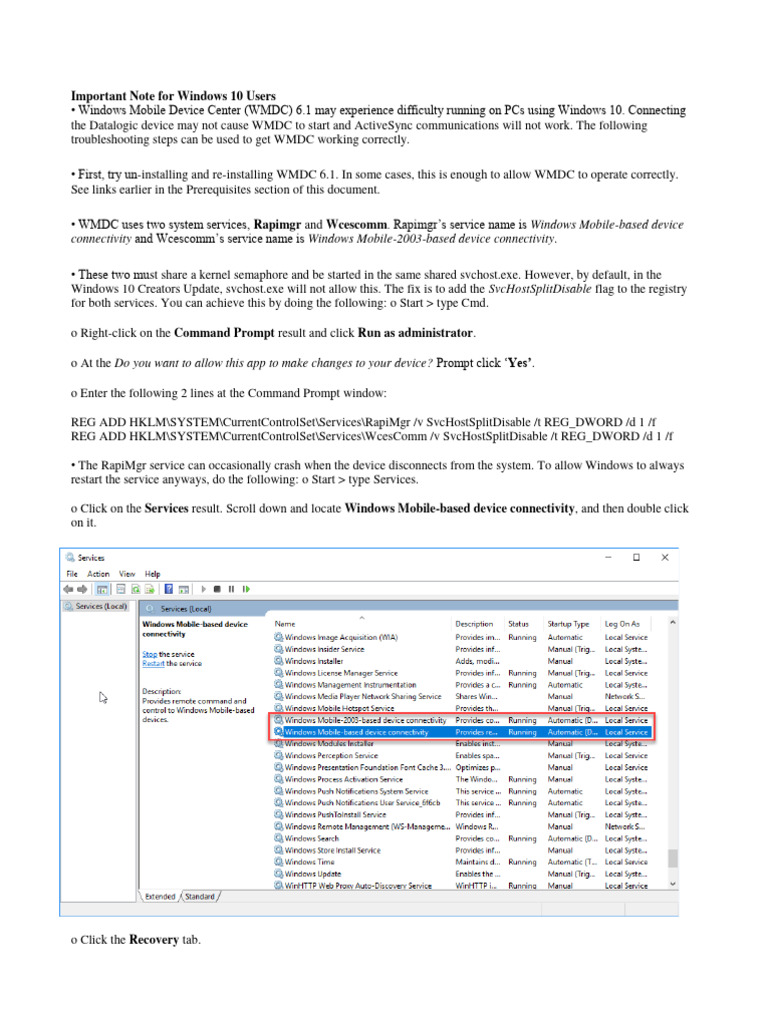Click Automatic startup type of Windows Image Acquisition
The image size is (768, 1024).
coord(565,637)
